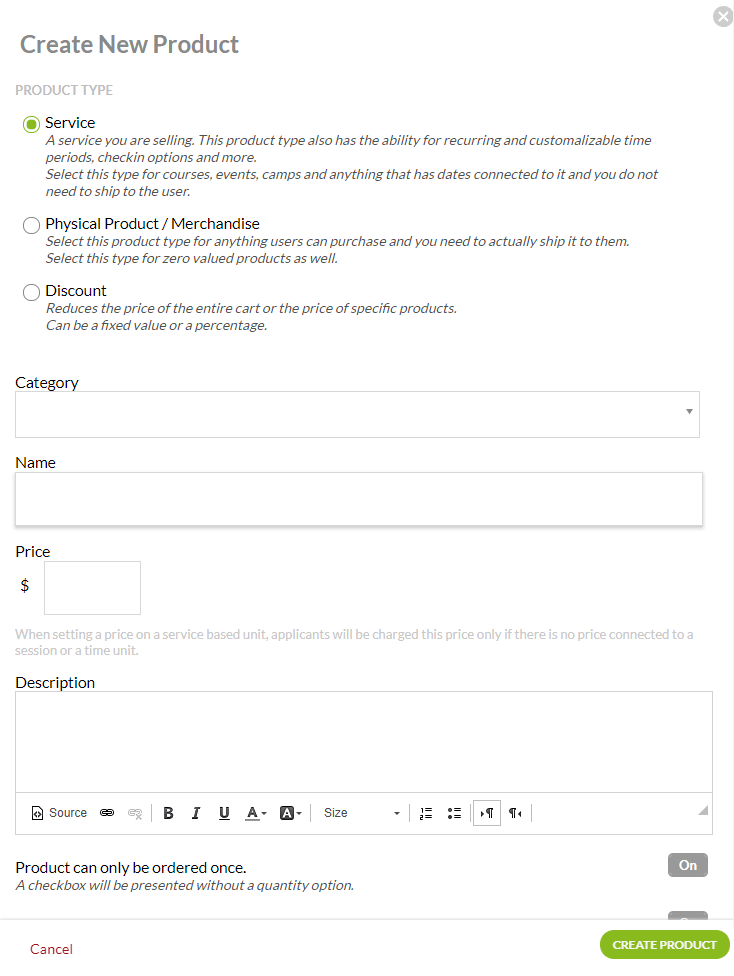734x976 pixels.
Task: Click the Create Product button
Action: [664, 945]
